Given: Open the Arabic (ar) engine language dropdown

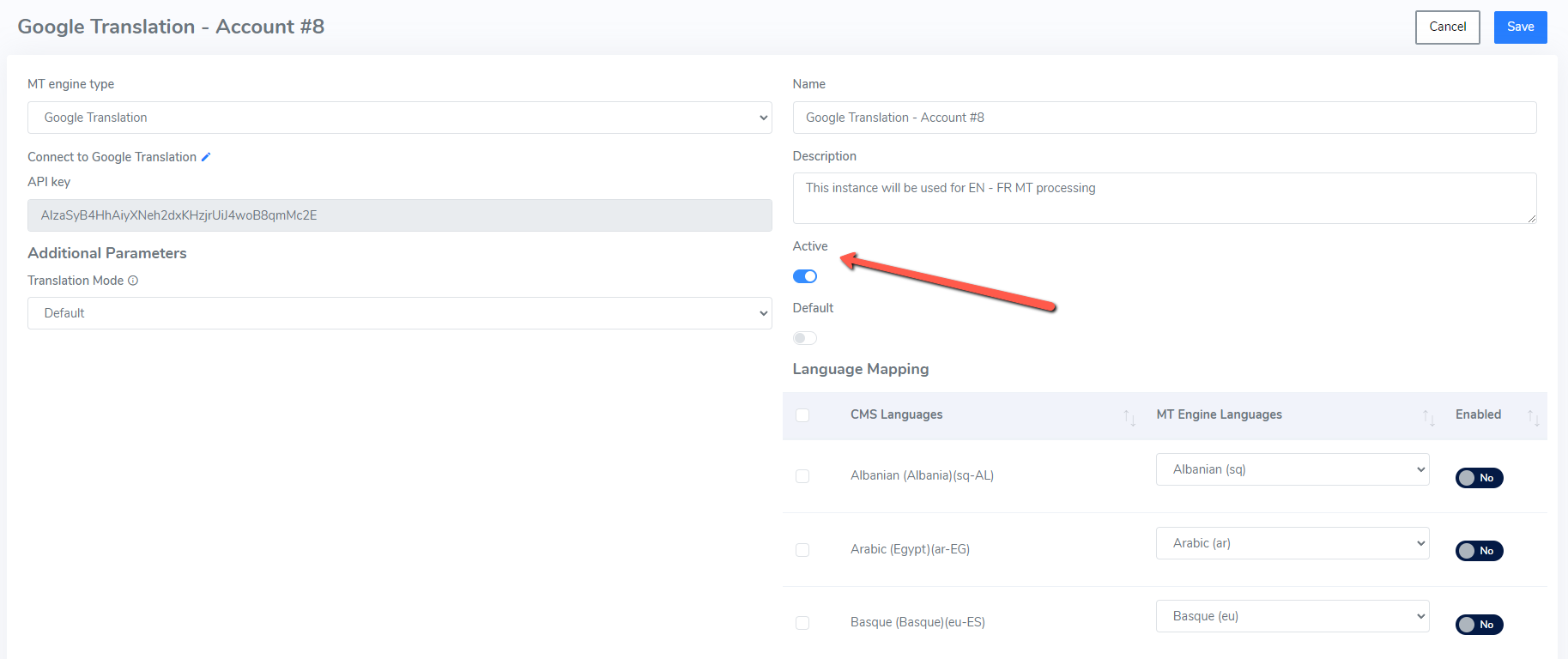Looking at the screenshot, I should (1293, 543).
